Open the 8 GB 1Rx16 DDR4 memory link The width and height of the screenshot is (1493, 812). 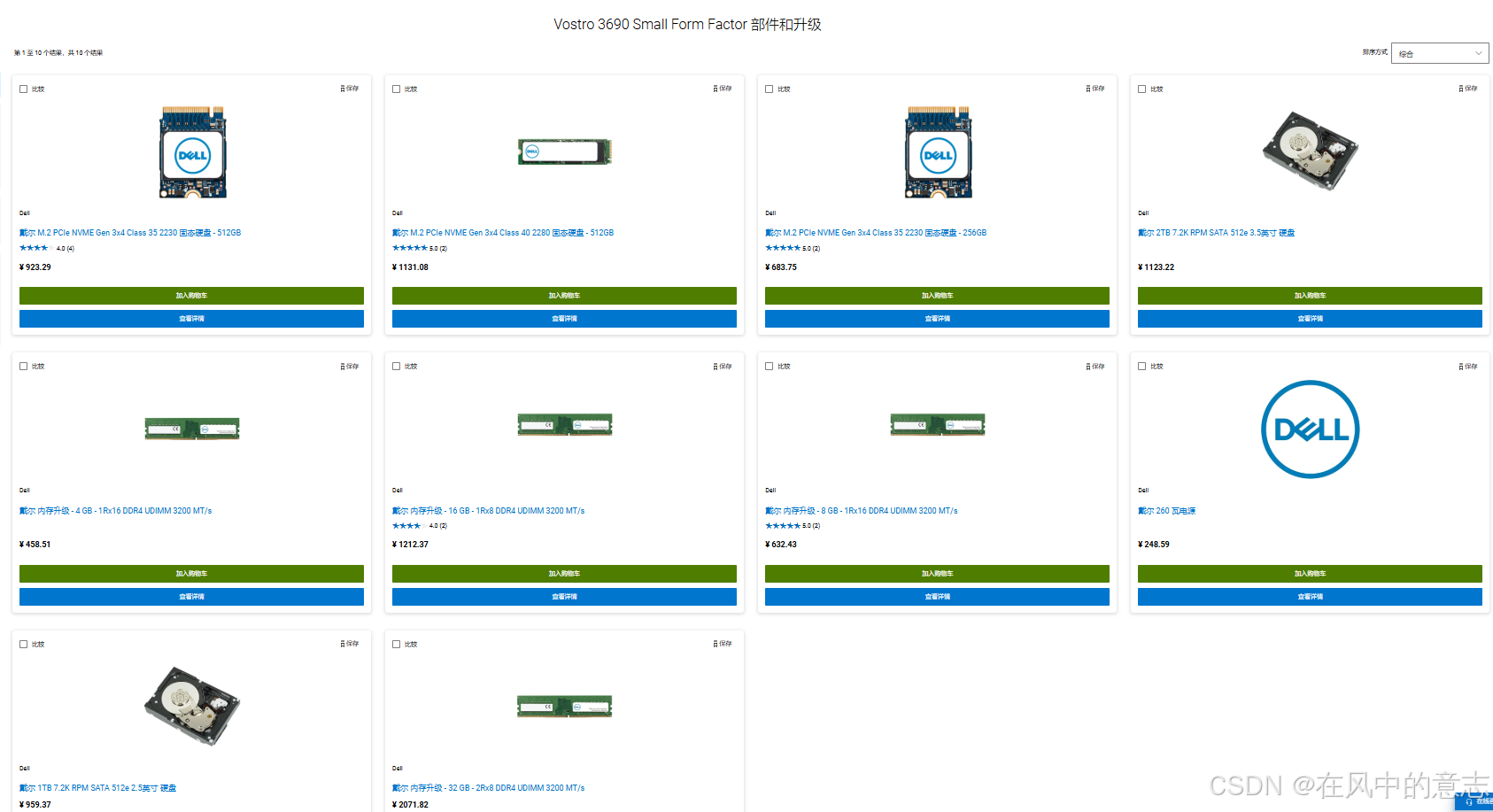click(862, 511)
